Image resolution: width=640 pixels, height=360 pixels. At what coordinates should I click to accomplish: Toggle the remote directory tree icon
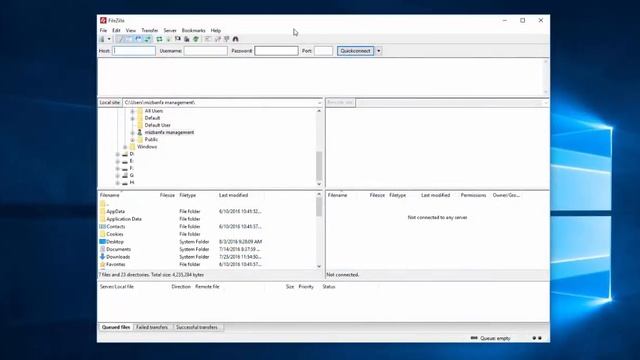(138, 39)
